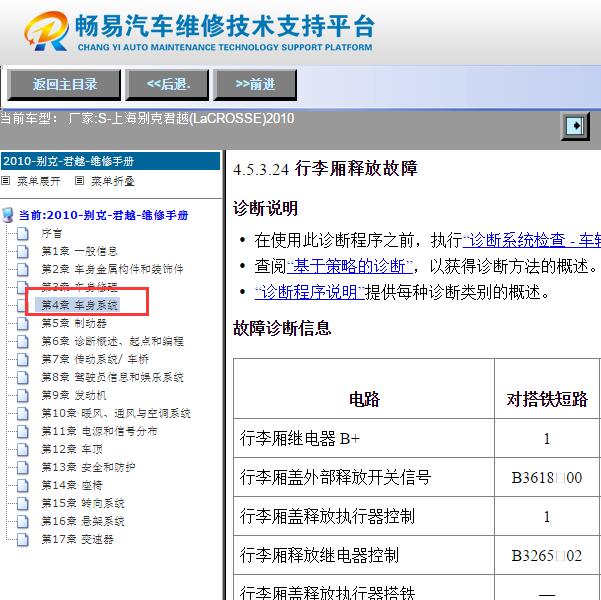Open 第6章 诊断概述、起点和编程

coord(112,341)
